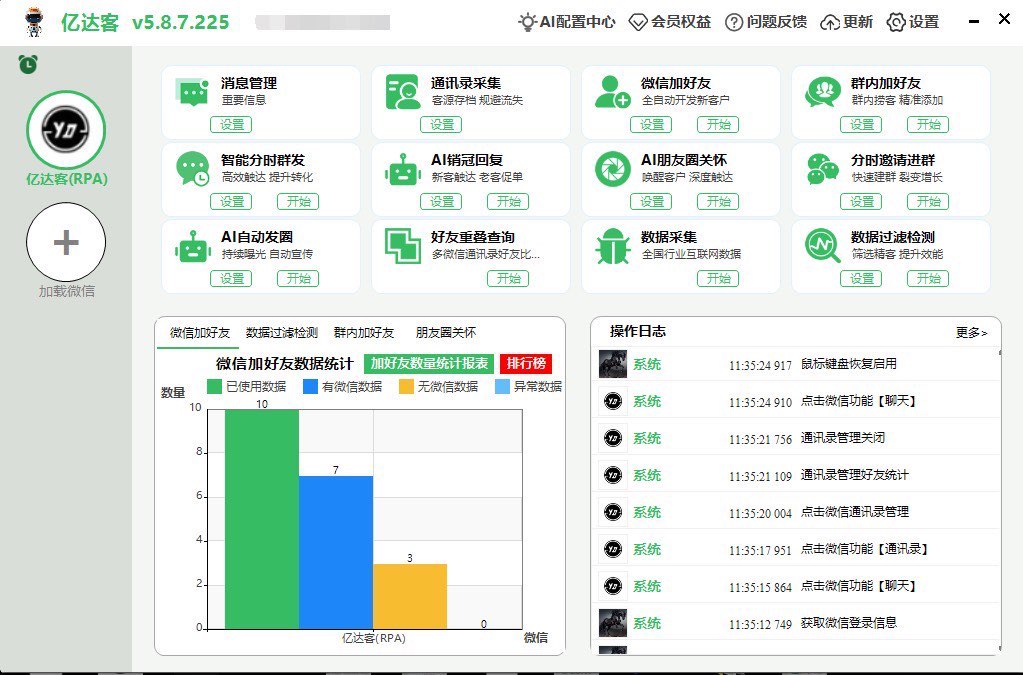Open the 会员权益 membership menu
The height and width of the screenshot is (675, 1023).
pos(670,22)
